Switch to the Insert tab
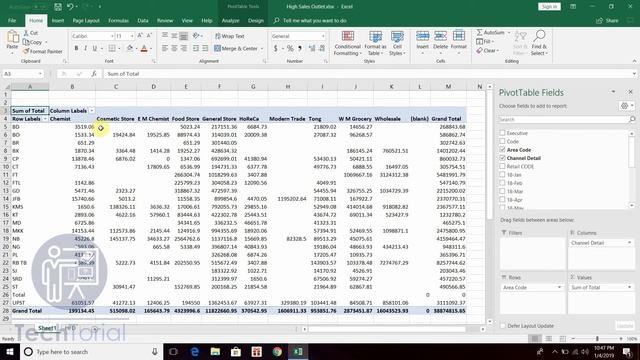This screenshot has width=640, height=360. (58, 20)
